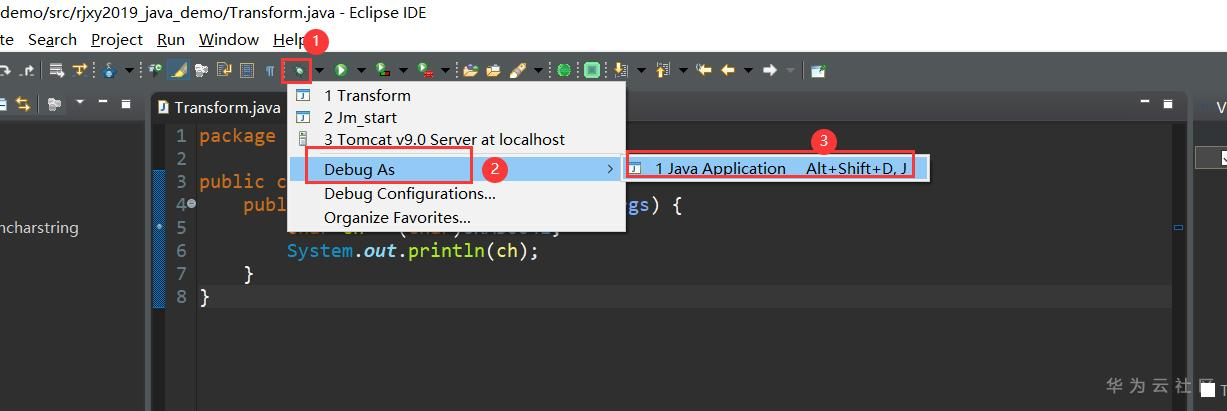1227x411 pixels.
Task: Click the Open Task folder icon
Action: pyautogui.click(x=494, y=70)
